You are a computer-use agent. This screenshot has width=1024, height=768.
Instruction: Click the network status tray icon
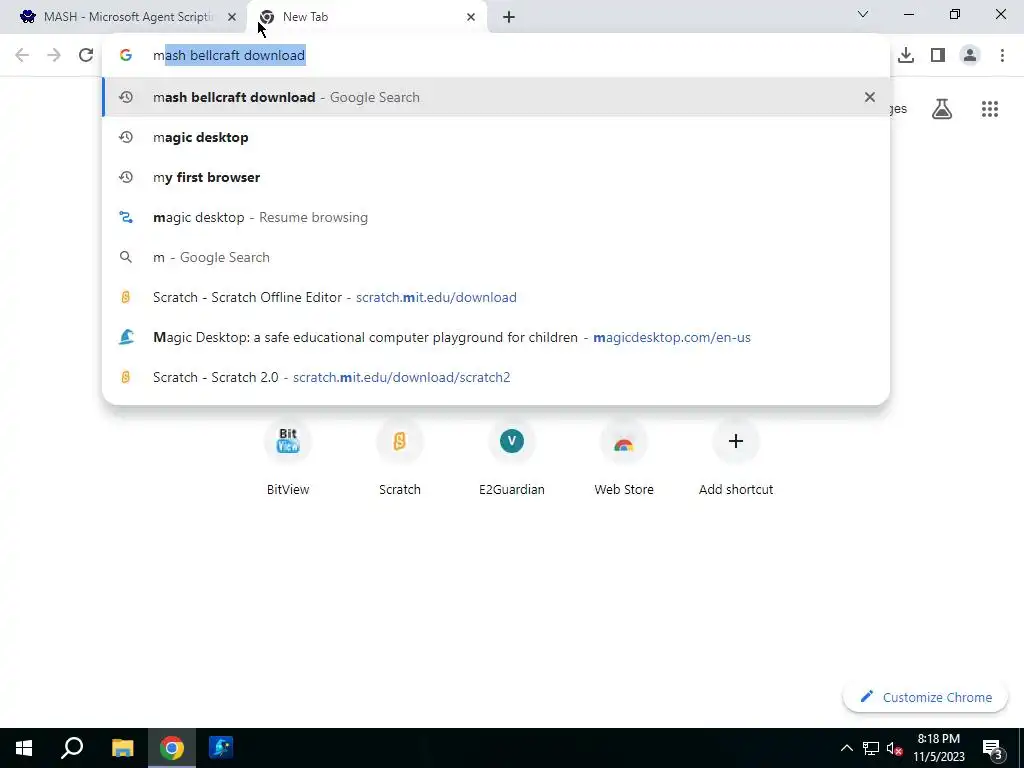tap(871, 748)
